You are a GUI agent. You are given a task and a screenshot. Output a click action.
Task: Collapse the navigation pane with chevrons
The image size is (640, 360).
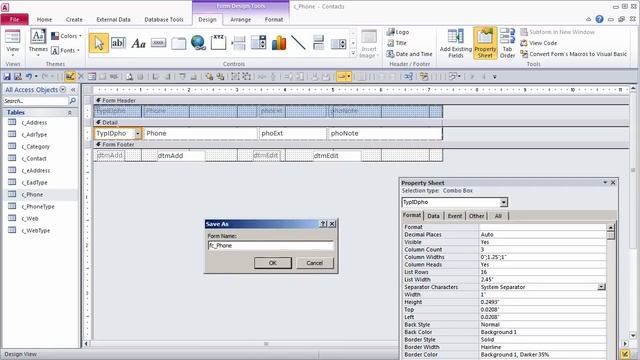73,89
